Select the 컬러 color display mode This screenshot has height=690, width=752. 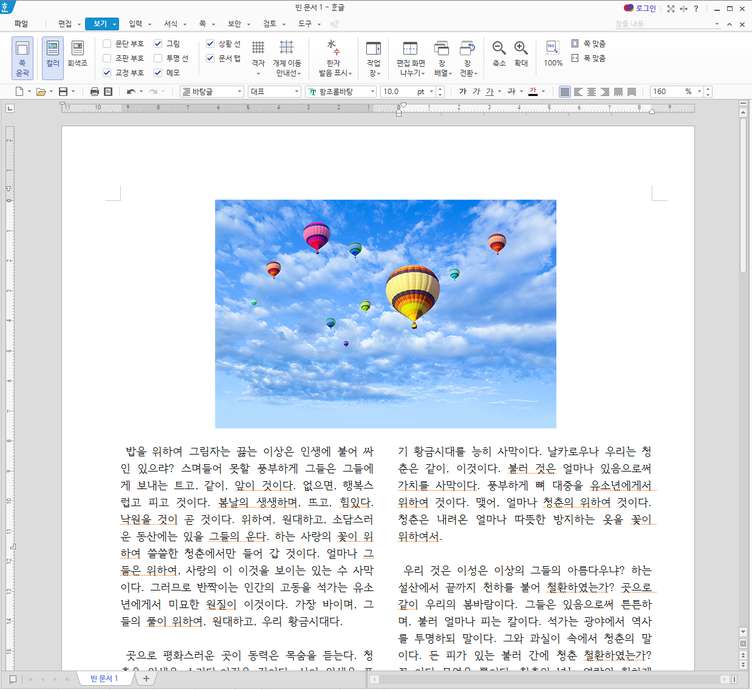click(x=53, y=58)
